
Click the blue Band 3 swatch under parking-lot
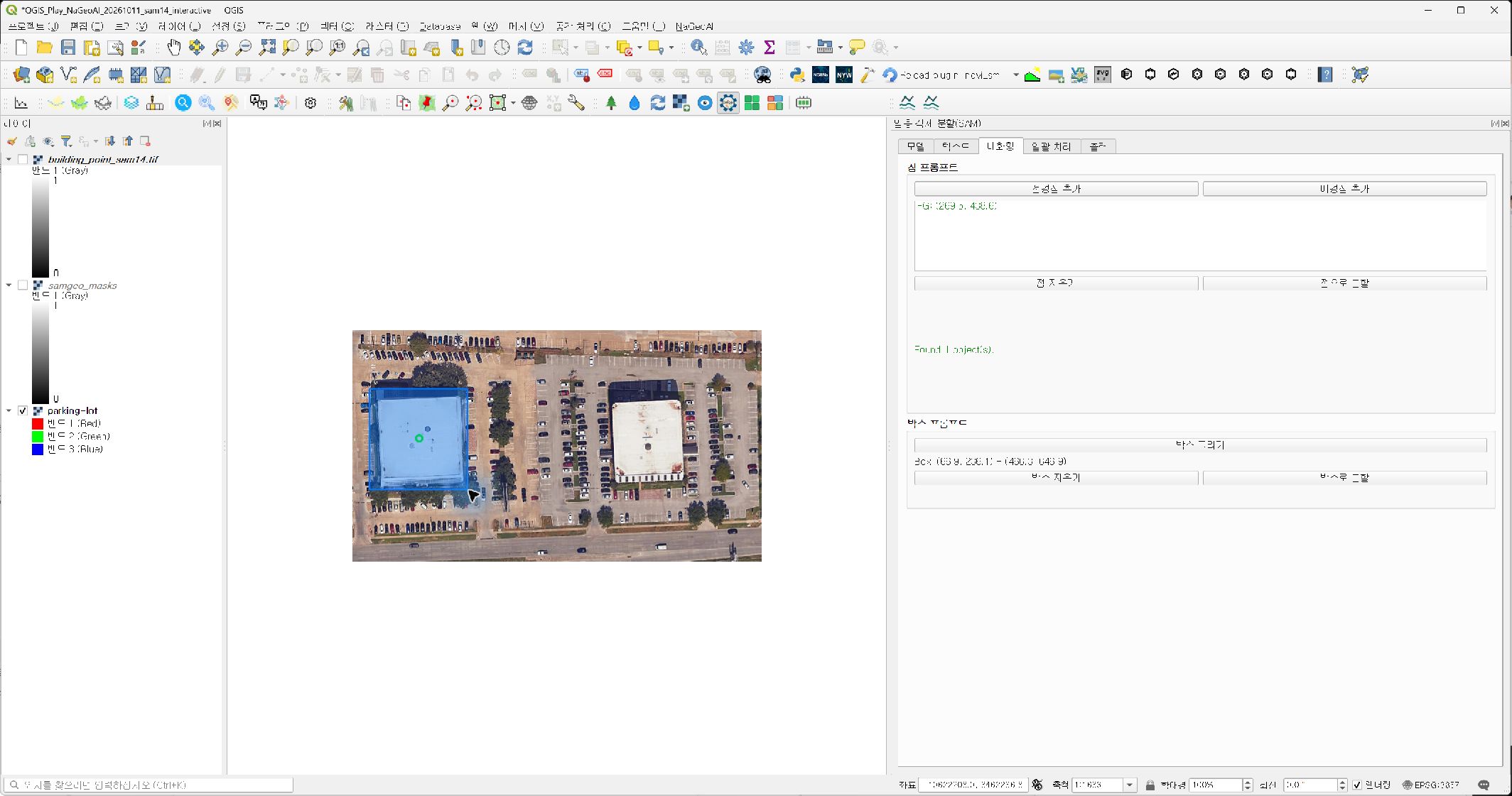coord(38,449)
